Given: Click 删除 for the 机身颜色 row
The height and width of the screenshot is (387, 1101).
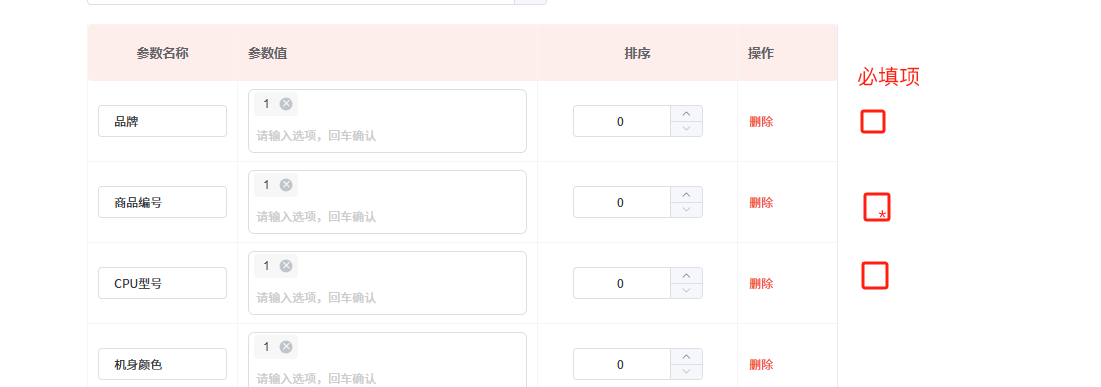Looking at the screenshot, I should [761, 365].
